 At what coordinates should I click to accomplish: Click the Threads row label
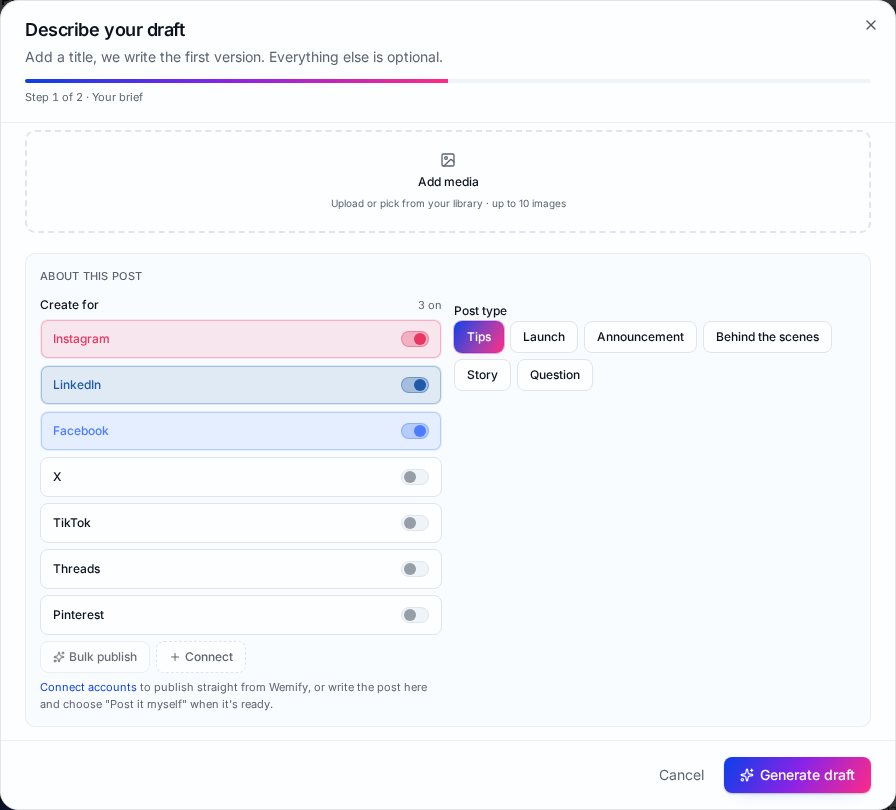coord(77,569)
